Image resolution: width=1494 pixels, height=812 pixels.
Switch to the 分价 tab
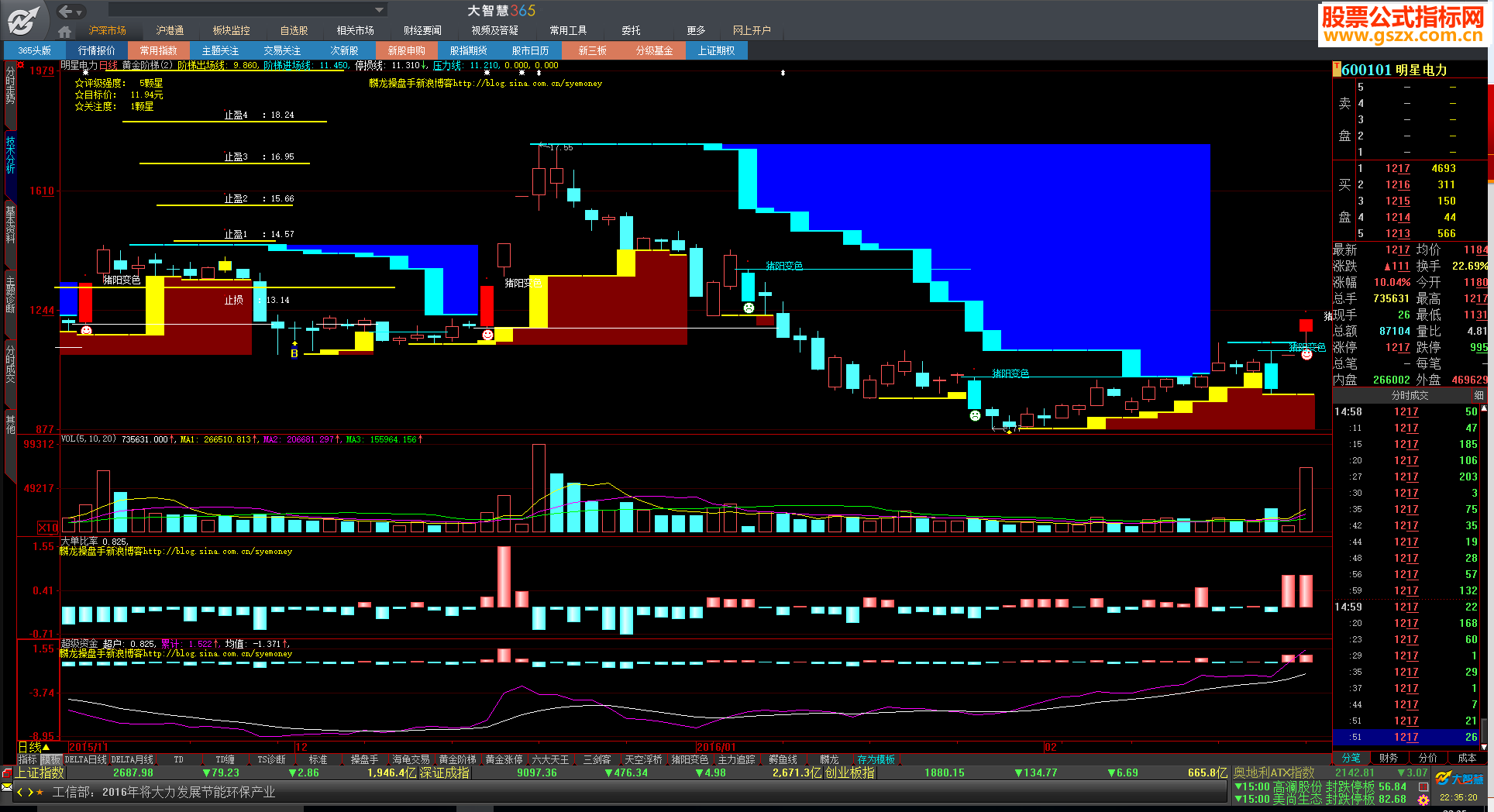(1427, 758)
